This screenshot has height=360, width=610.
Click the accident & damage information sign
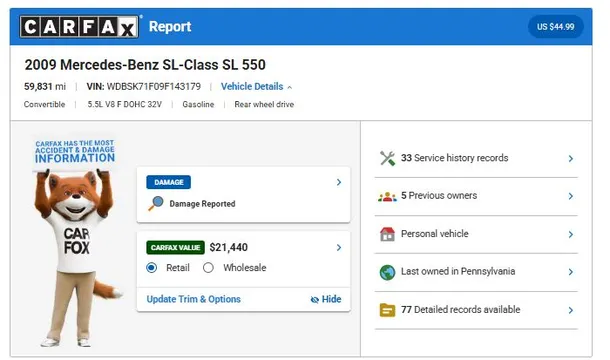(75, 152)
